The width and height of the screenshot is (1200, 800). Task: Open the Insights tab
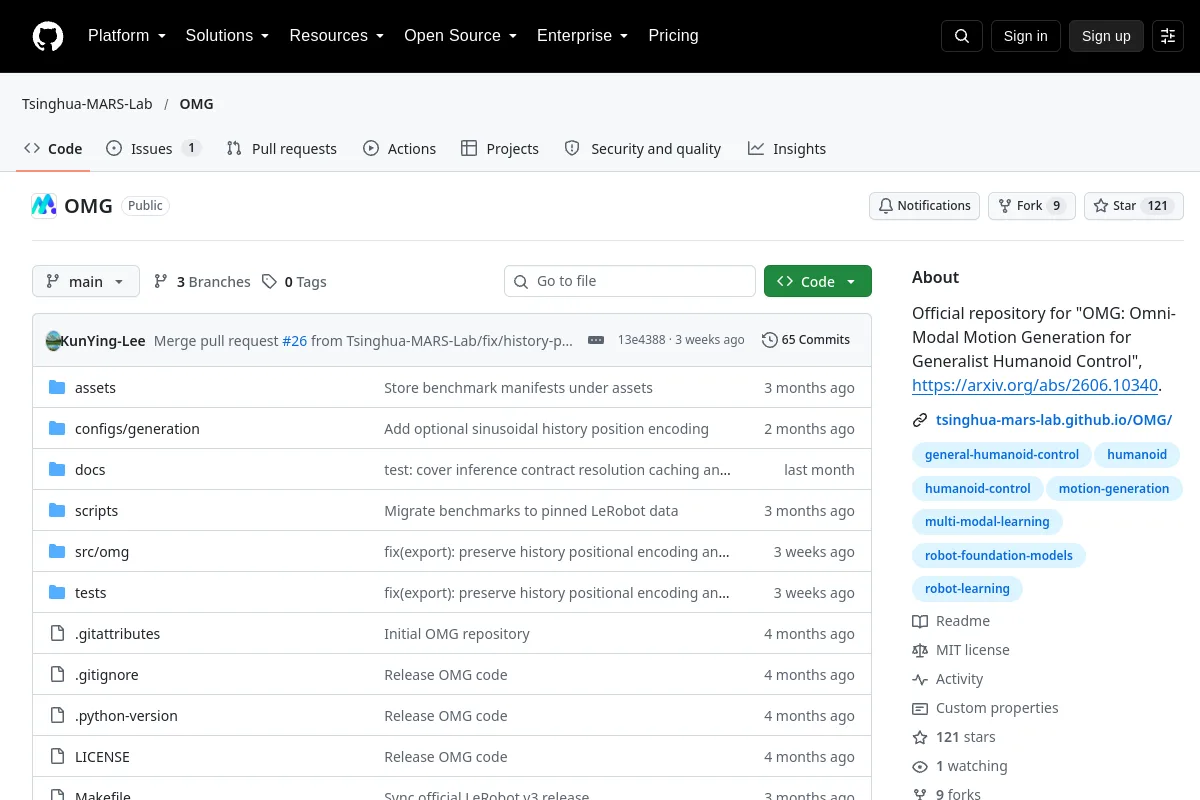click(787, 149)
